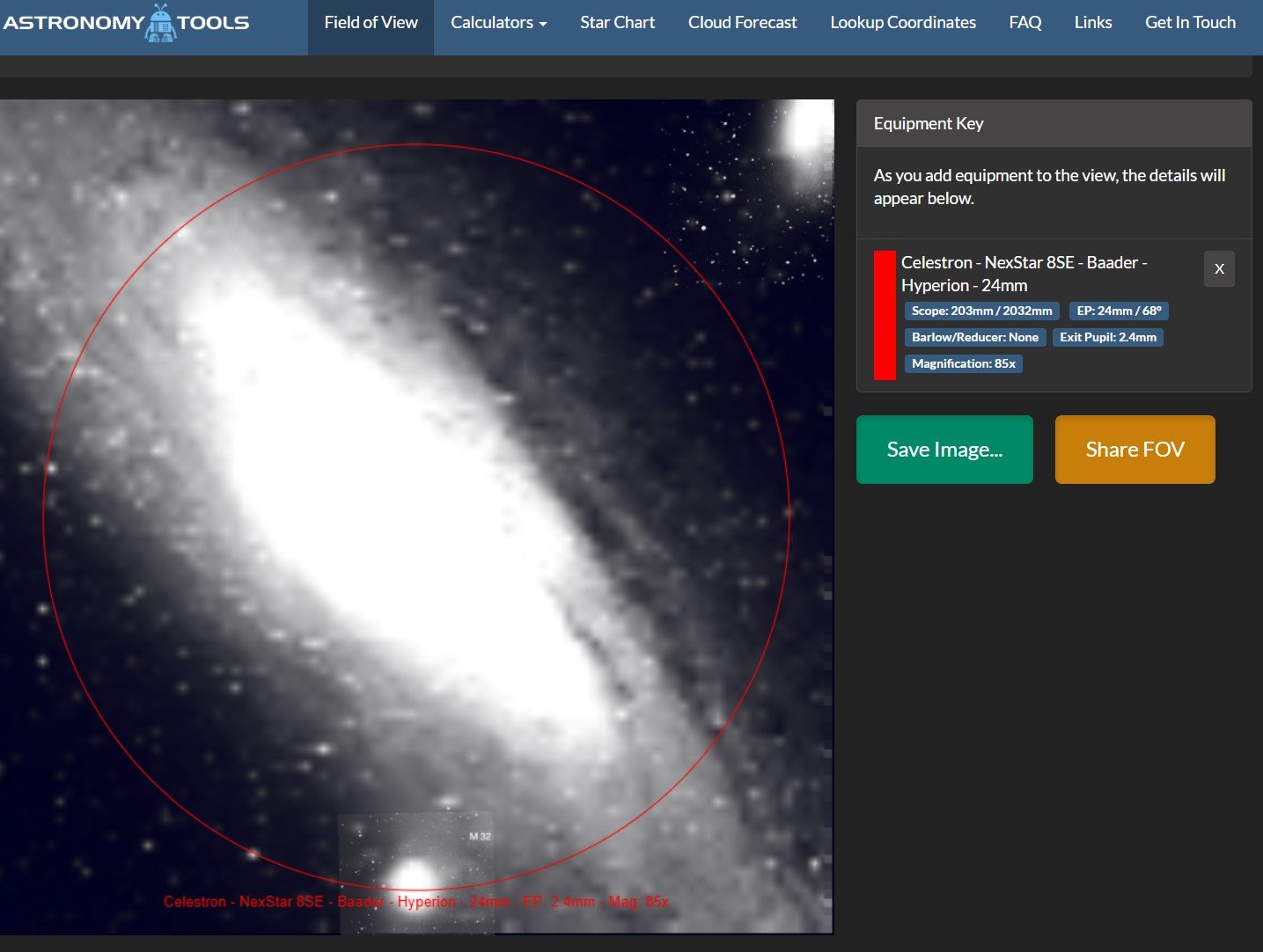This screenshot has height=952, width=1263.
Task: Click the EP: 24mm / 68° badge
Action: (x=1120, y=311)
